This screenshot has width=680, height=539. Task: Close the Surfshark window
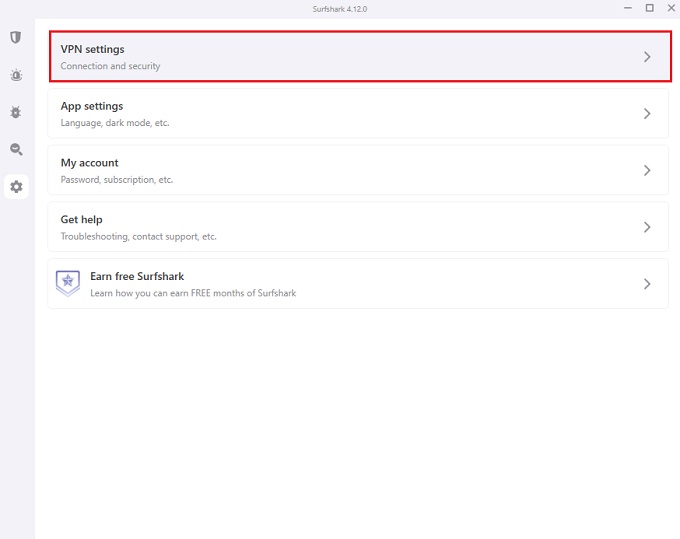pos(671,8)
